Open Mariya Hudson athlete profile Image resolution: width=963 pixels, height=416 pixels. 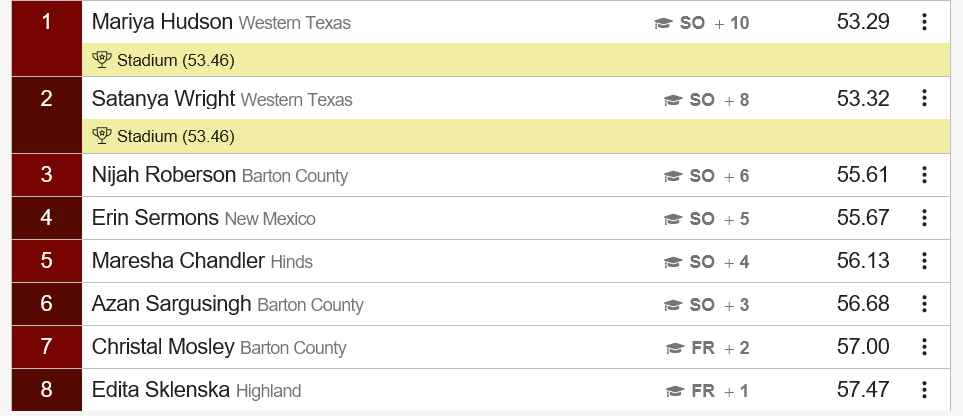pyautogui.click(x=162, y=22)
